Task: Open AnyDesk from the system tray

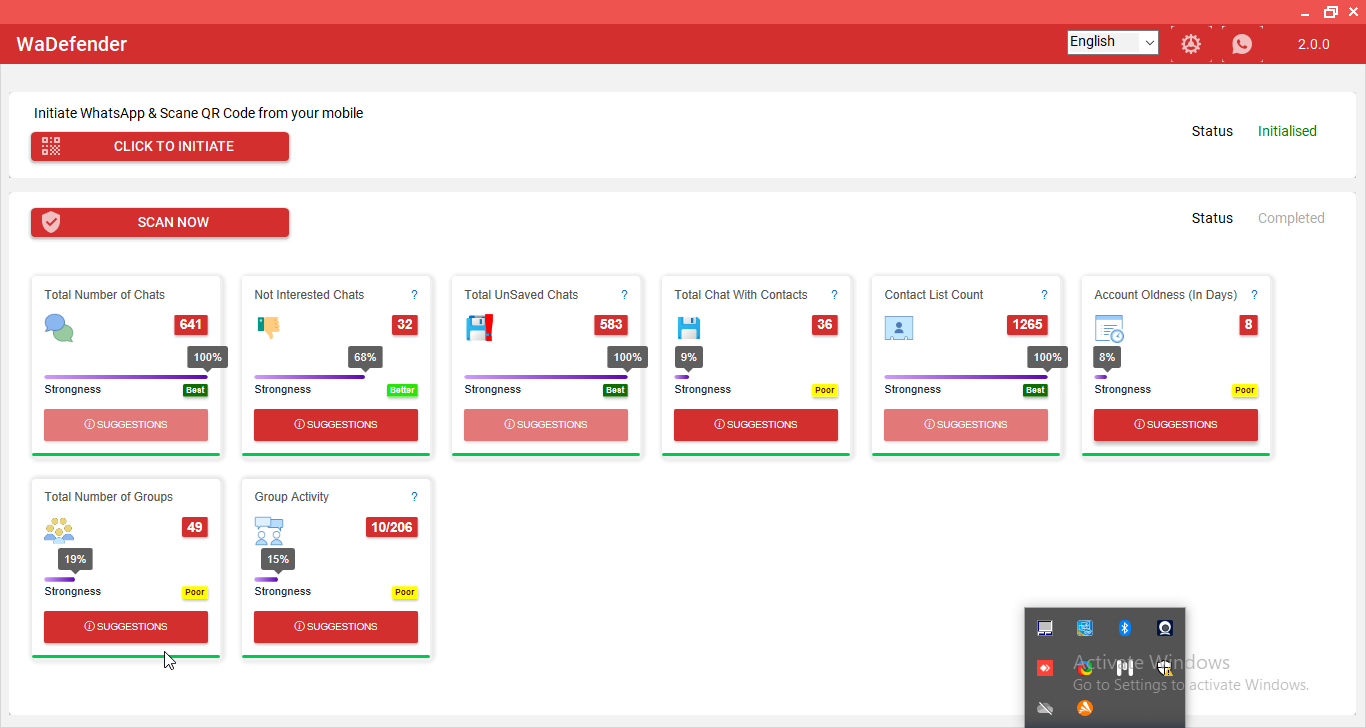Action: pos(1045,667)
